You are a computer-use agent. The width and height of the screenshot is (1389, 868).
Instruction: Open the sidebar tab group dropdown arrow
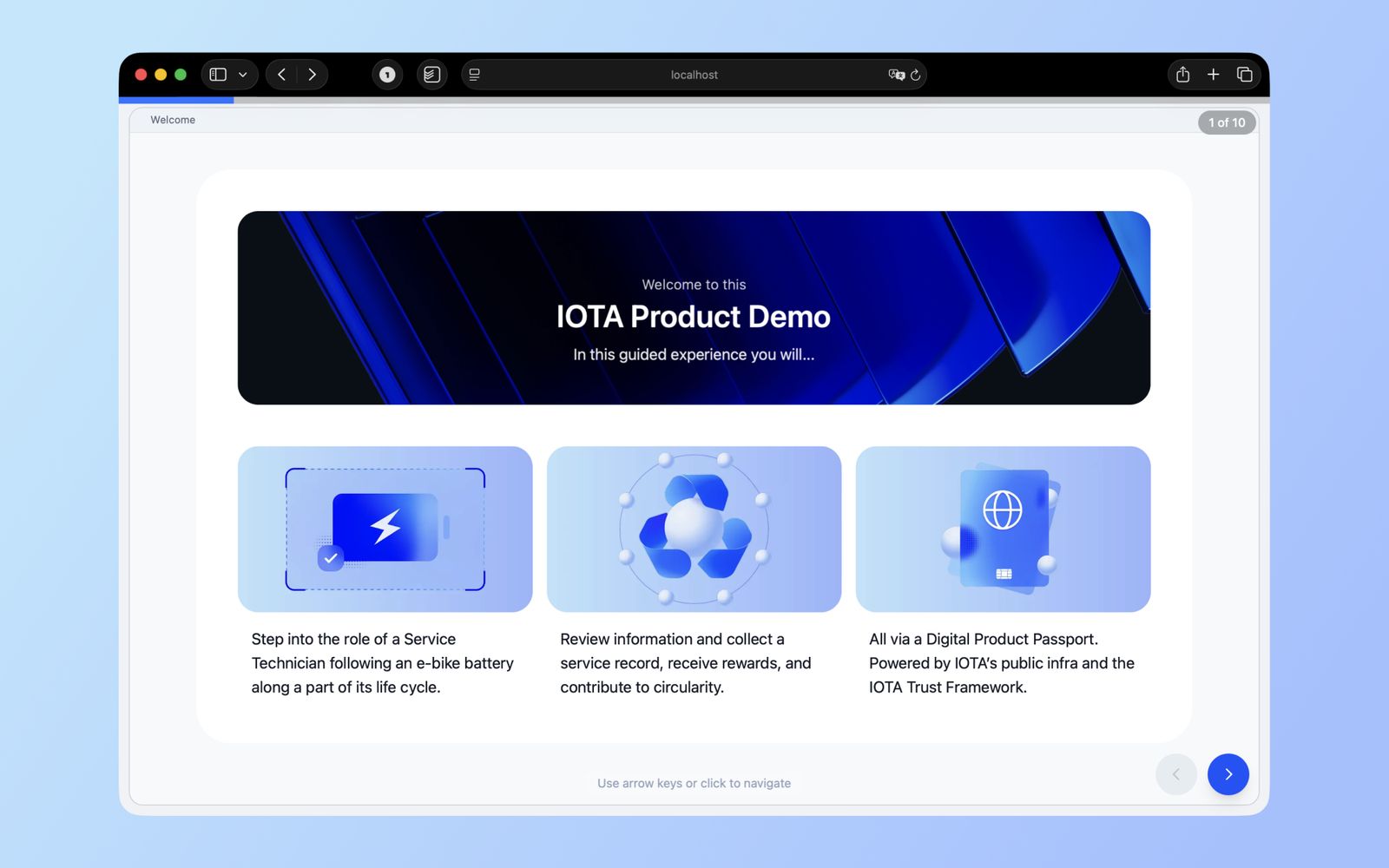(x=243, y=75)
